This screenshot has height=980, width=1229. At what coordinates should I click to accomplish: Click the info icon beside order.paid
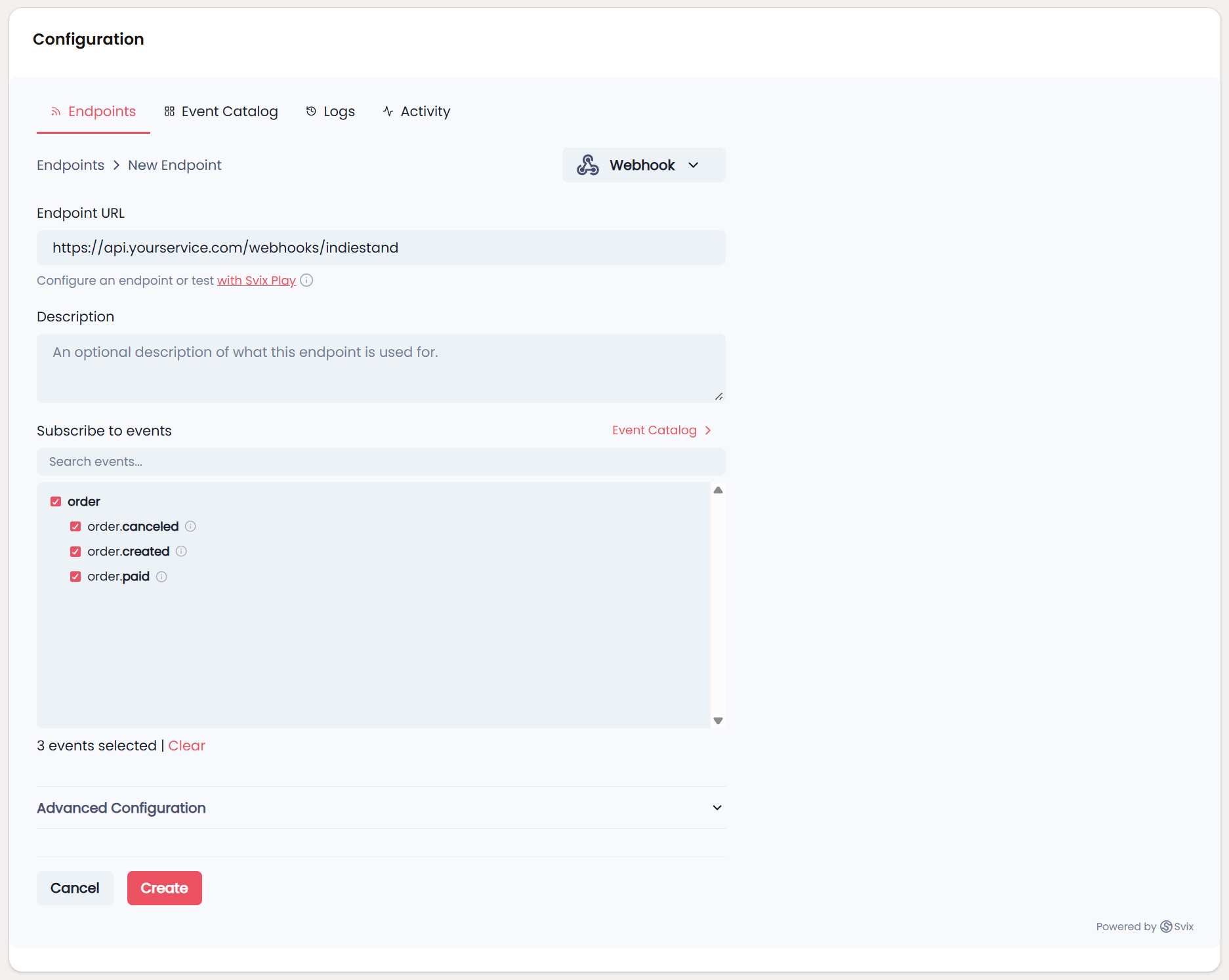tap(161, 577)
